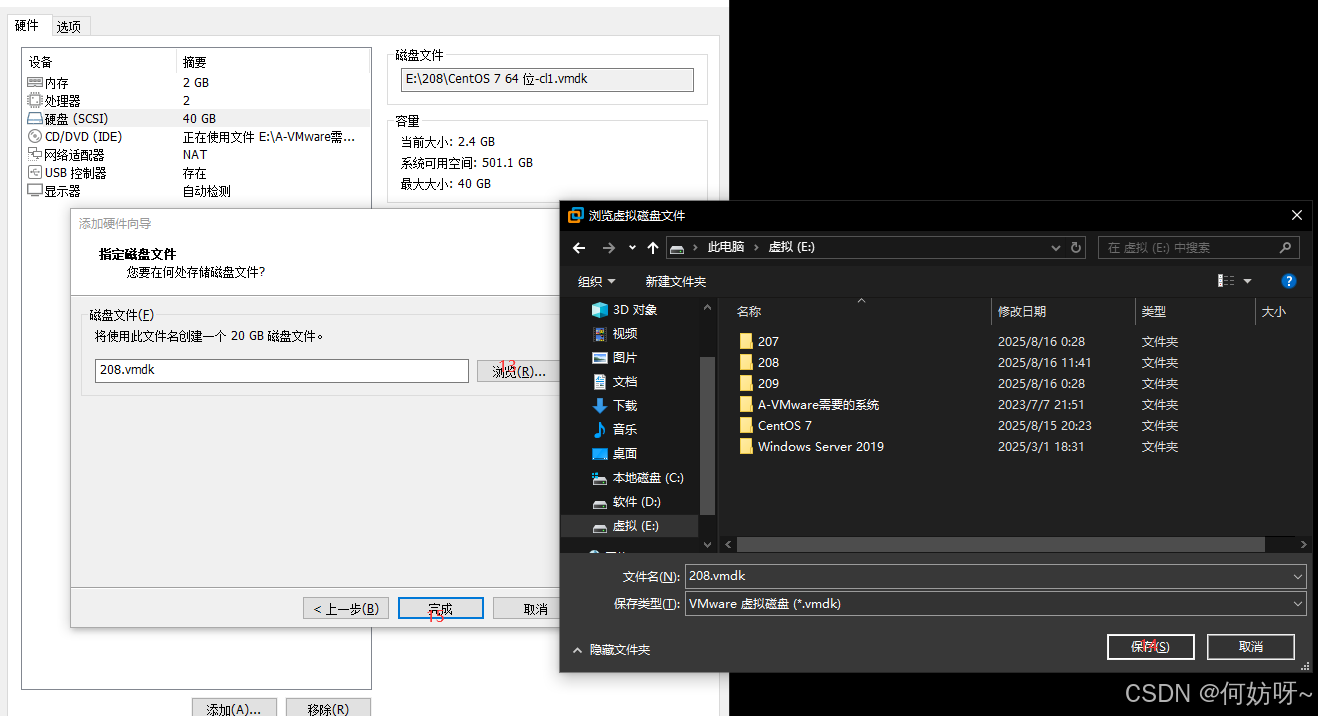Click the disk file path field in settings
The image size is (1318, 716).
click(546, 79)
